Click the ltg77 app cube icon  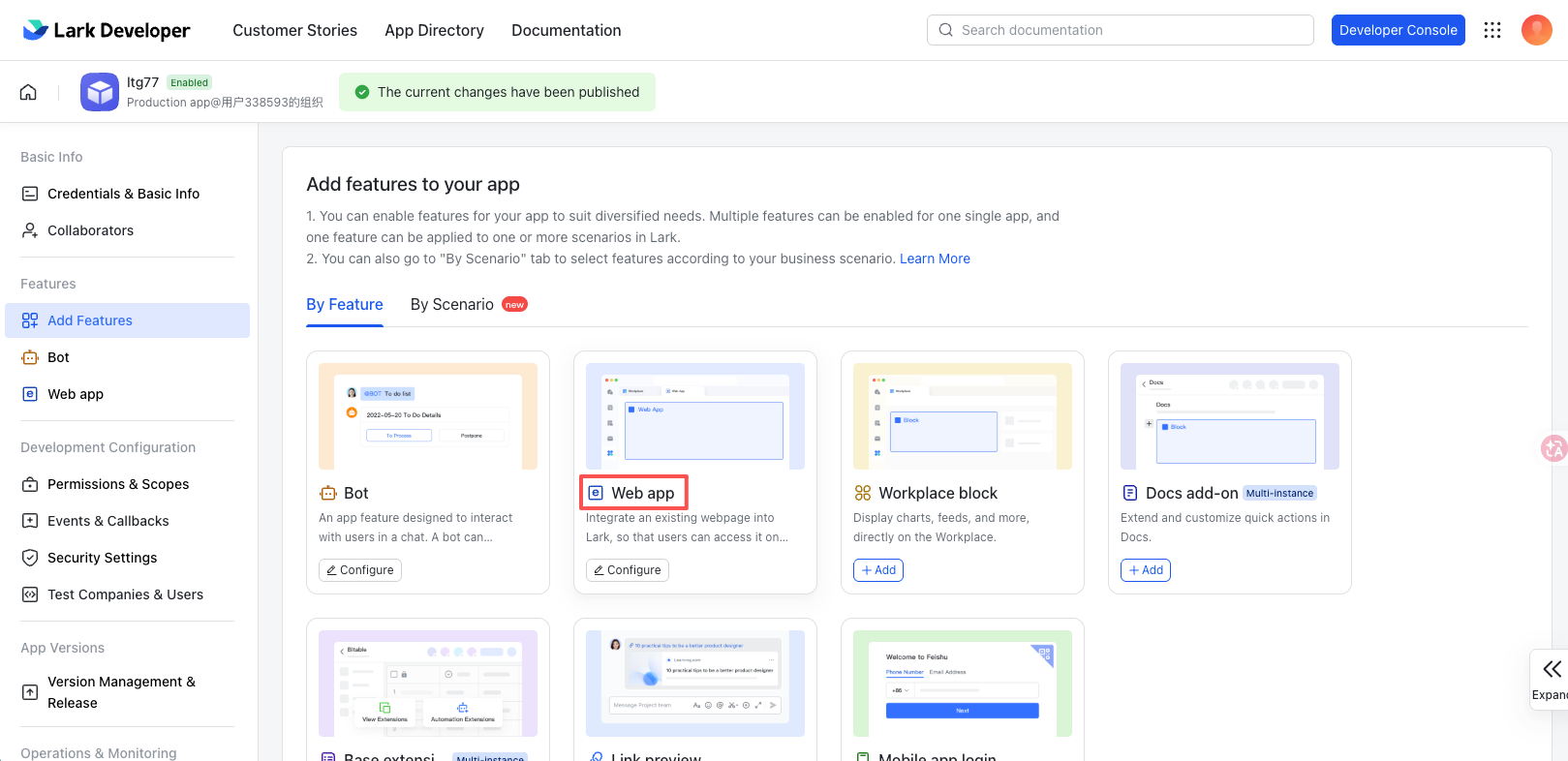click(x=99, y=92)
